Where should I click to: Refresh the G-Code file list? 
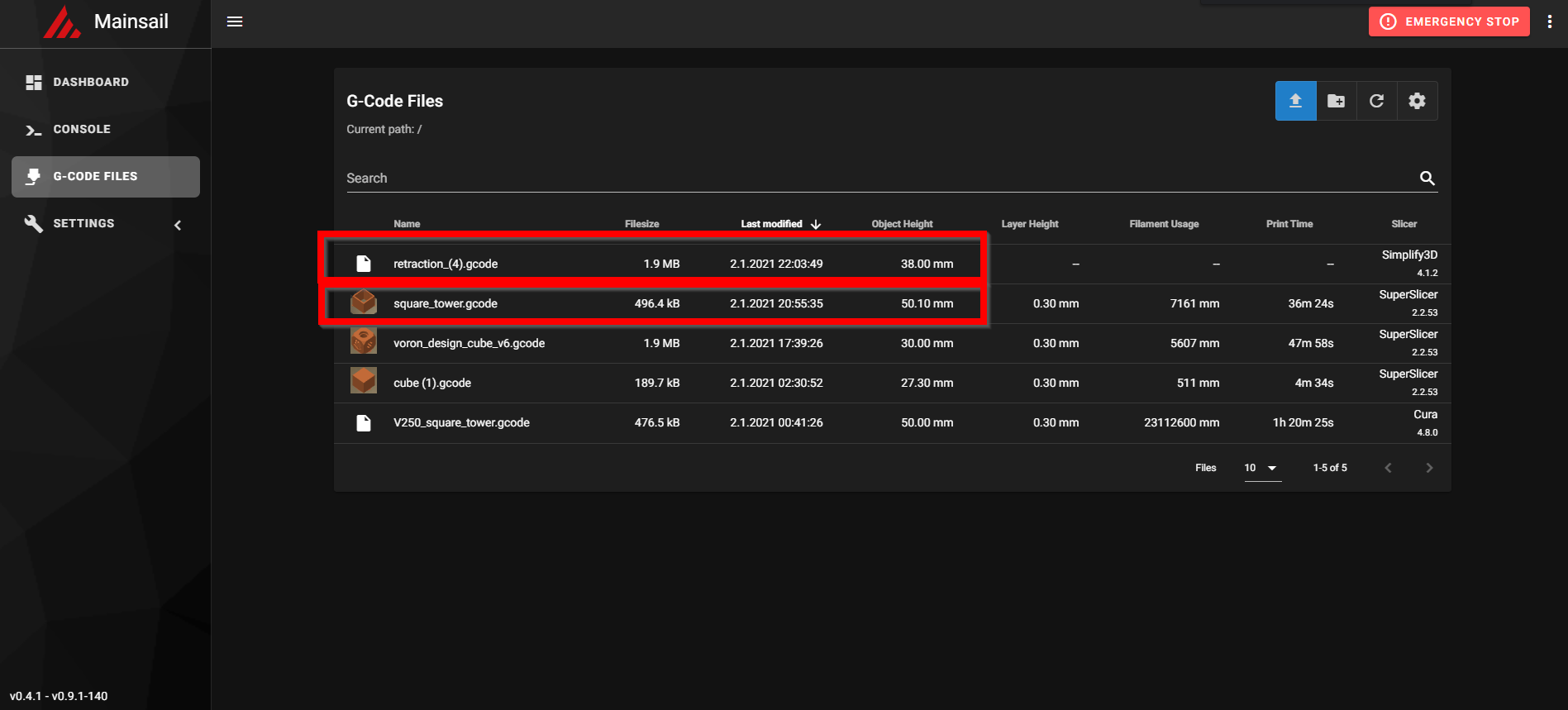pyautogui.click(x=1376, y=101)
